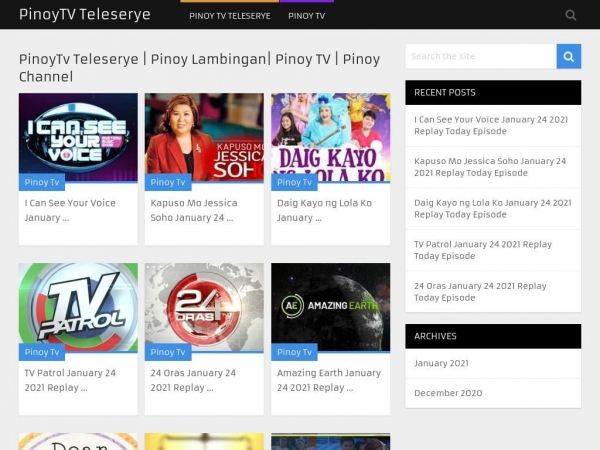Click the page heading 'PinoyTv Teleserye | Pinoy Lambingan'

pos(199,68)
